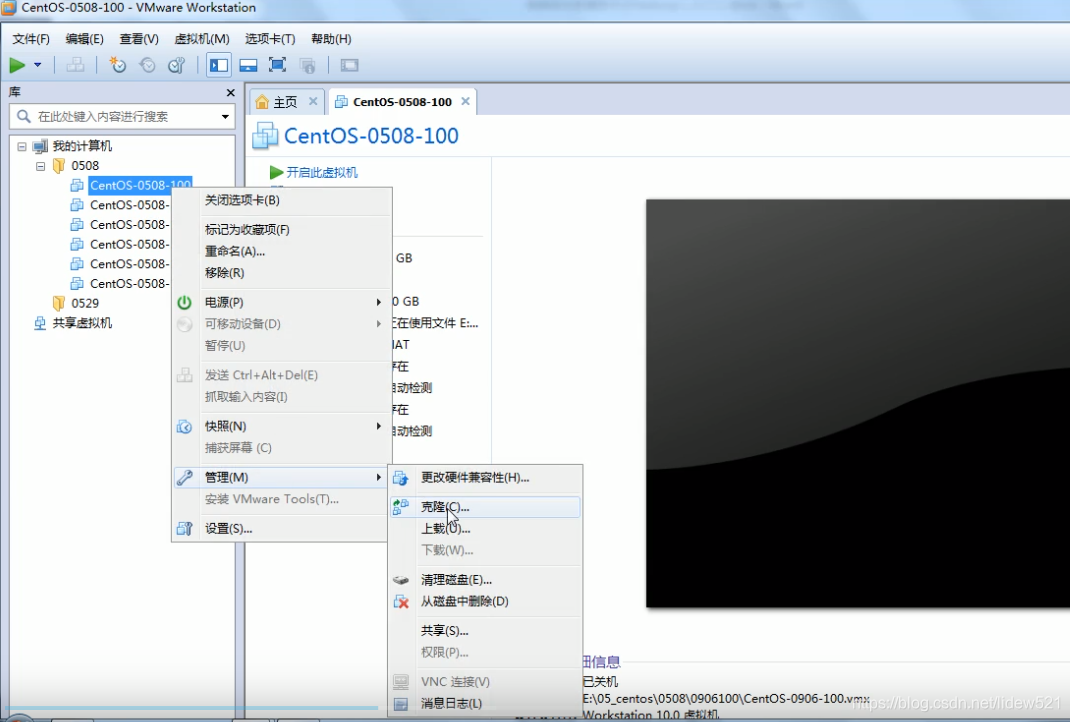The height and width of the screenshot is (722, 1070).
Task: Toggle the thumbnail bar toolbar icon
Action: pos(248,66)
